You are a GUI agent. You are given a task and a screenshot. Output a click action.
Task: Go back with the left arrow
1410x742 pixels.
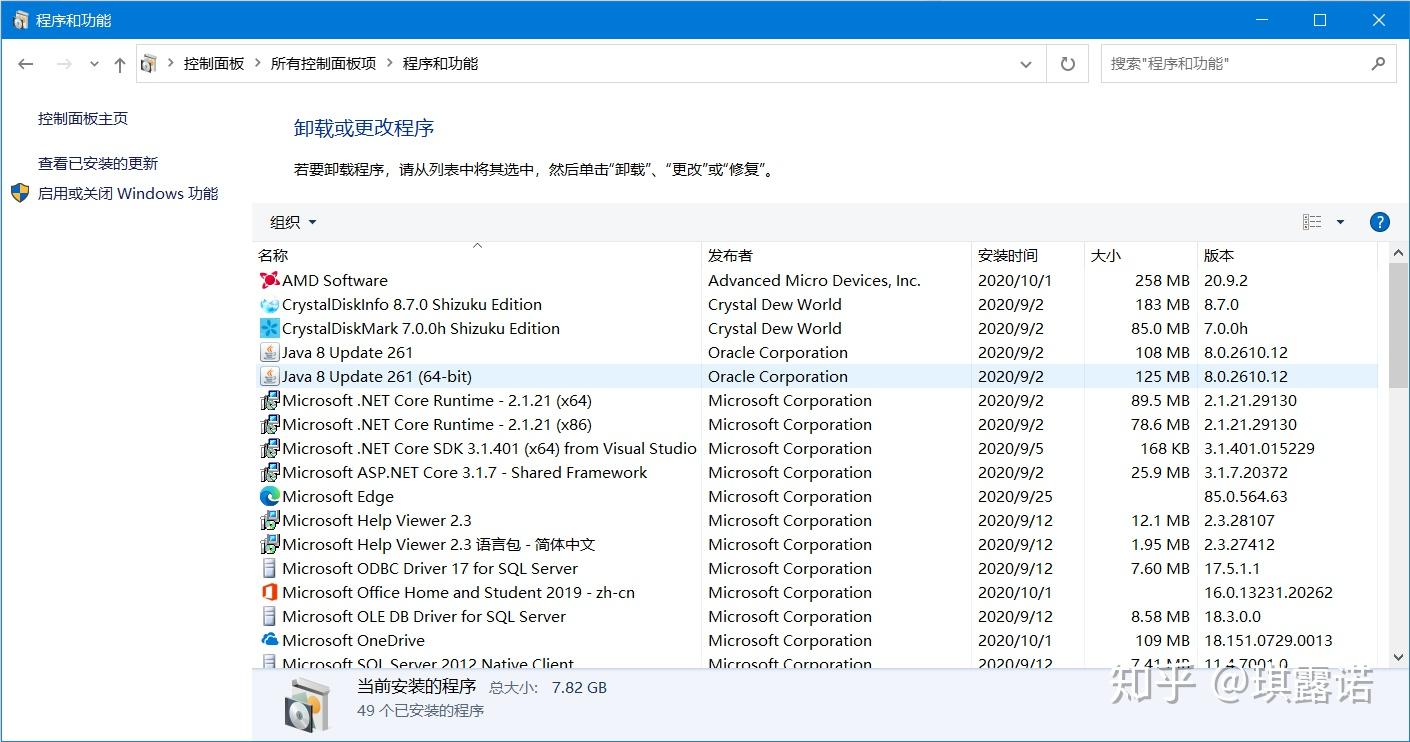(x=26, y=64)
